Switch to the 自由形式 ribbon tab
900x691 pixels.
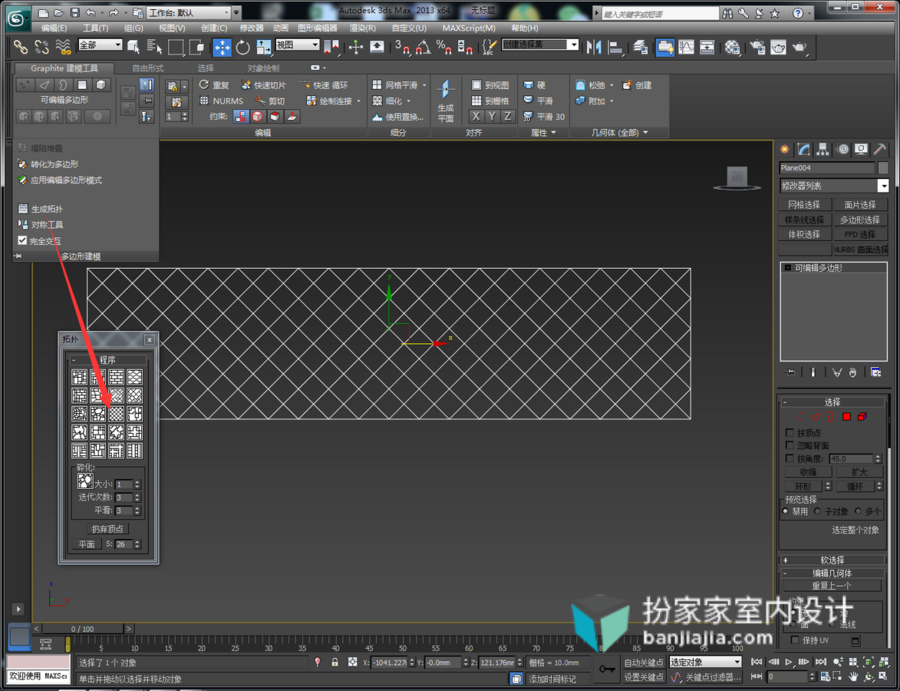[x=148, y=68]
